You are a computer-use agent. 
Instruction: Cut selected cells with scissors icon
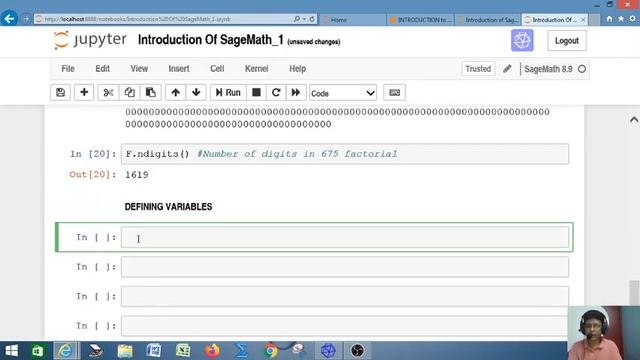coord(108,93)
